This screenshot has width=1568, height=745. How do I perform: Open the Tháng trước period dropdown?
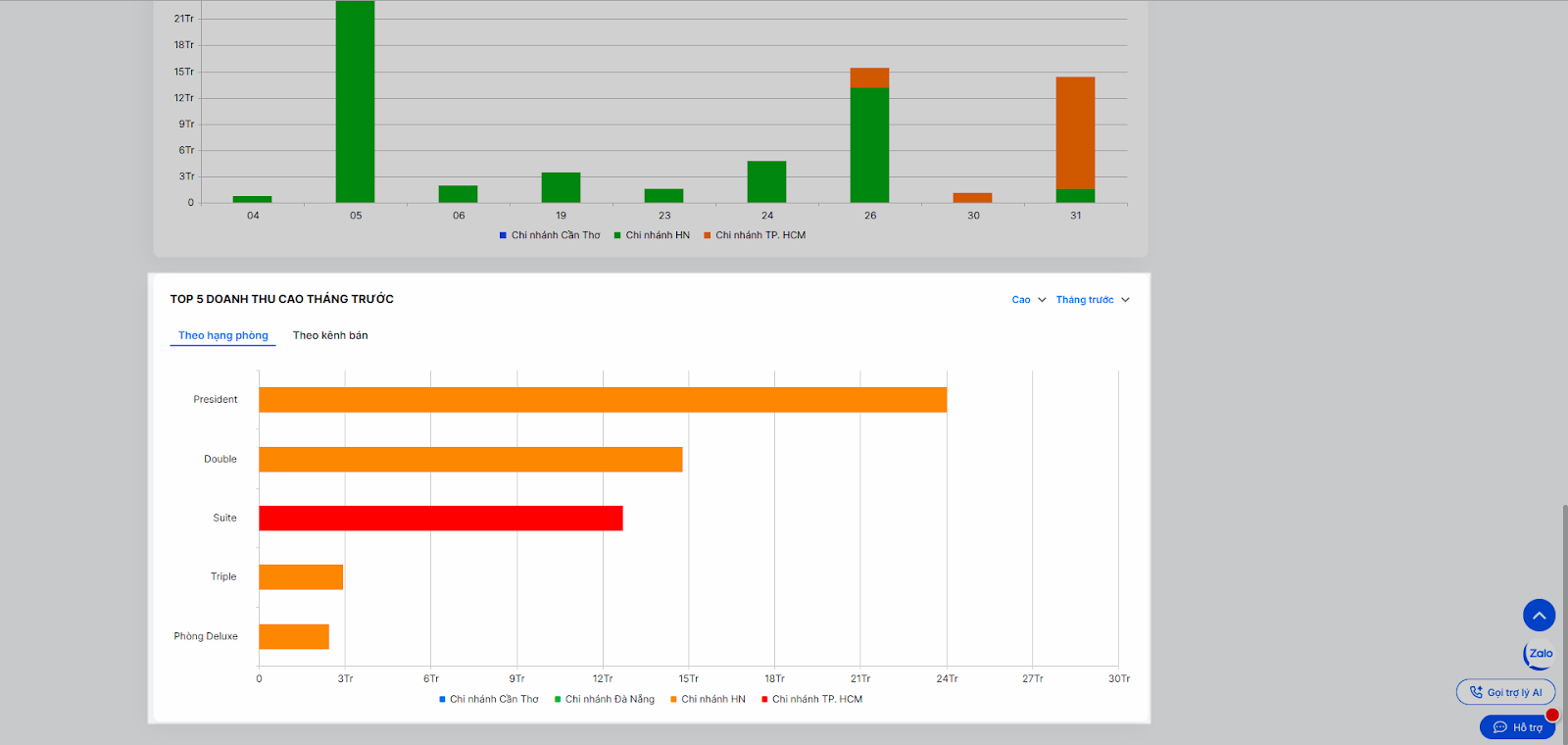pyautogui.click(x=1093, y=300)
